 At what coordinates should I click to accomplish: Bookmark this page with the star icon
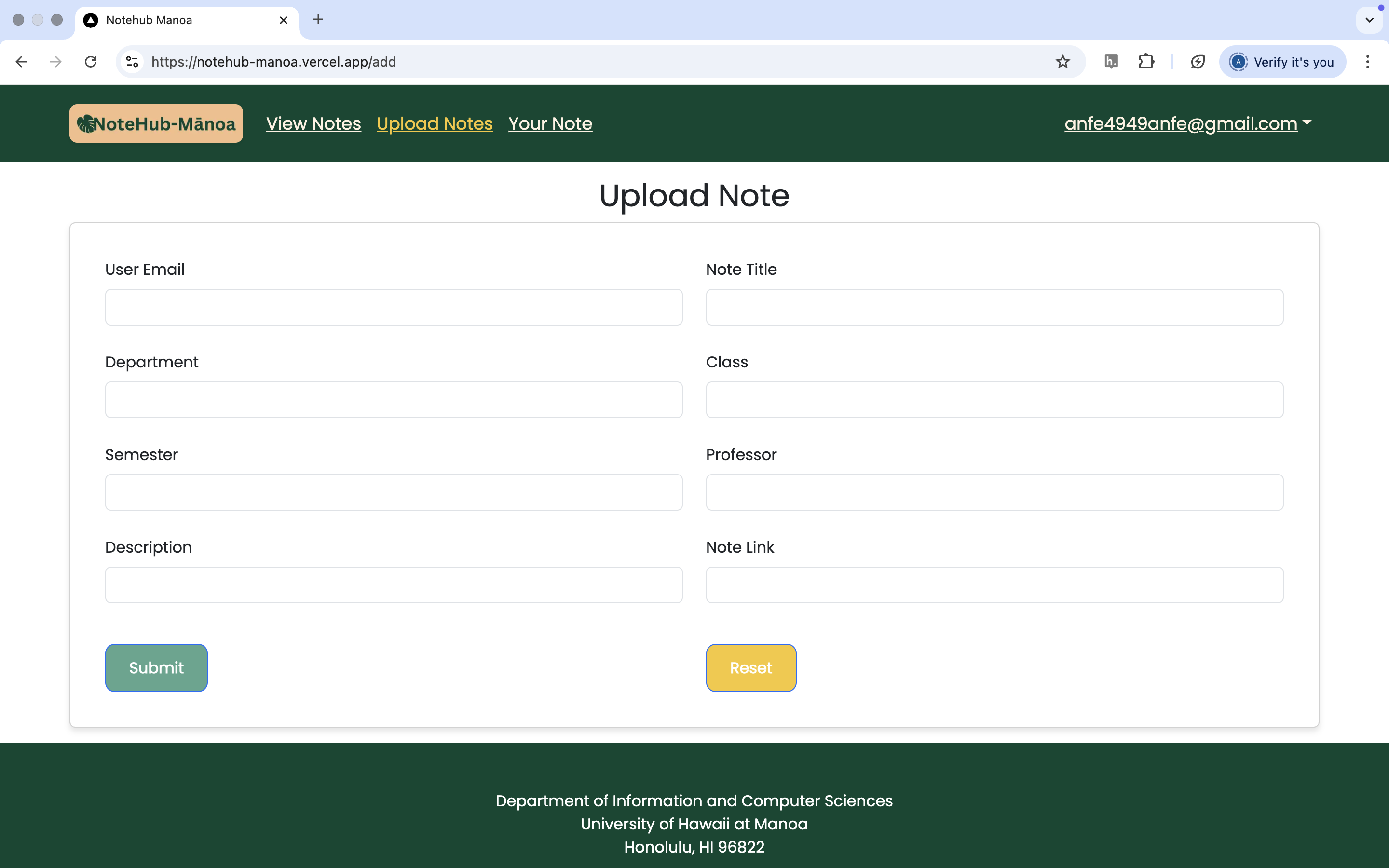(1062, 61)
